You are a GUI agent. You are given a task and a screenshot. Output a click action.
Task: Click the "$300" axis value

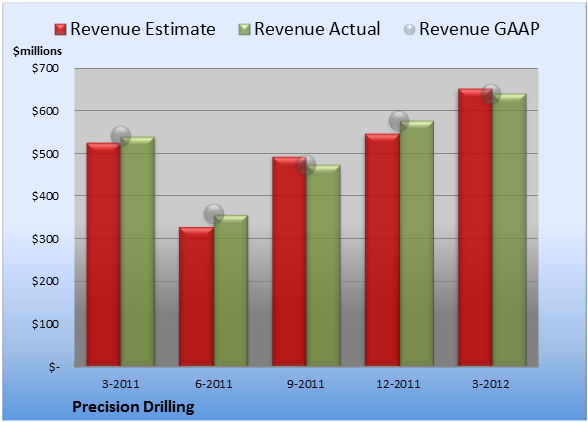[45, 239]
